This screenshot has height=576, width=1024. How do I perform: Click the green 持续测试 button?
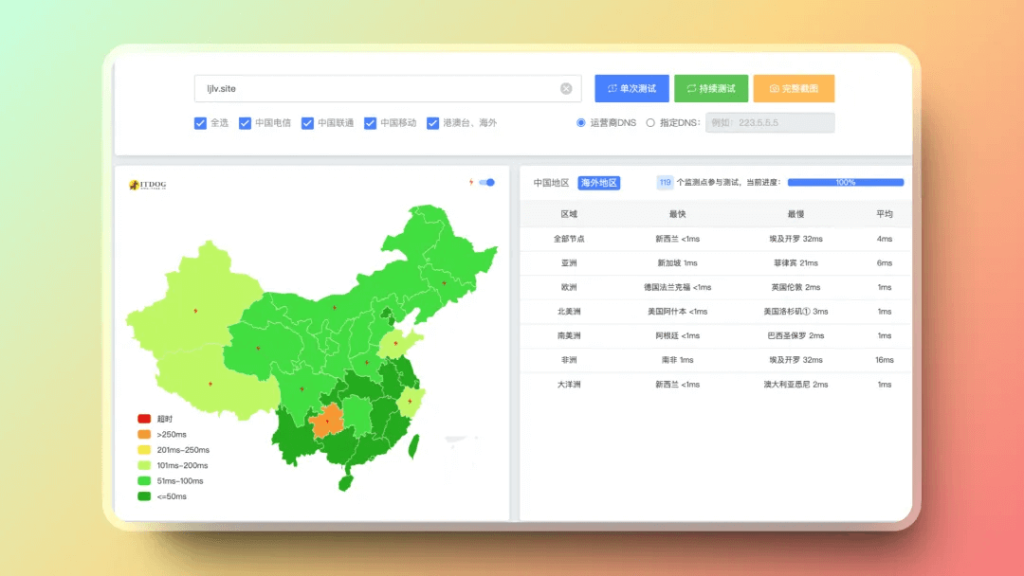pos(710,89)
